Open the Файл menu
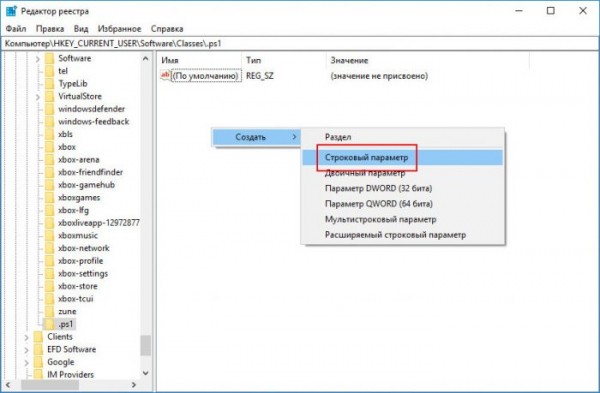The height and width of the screenshot is (393, 600). click(16, 29)
